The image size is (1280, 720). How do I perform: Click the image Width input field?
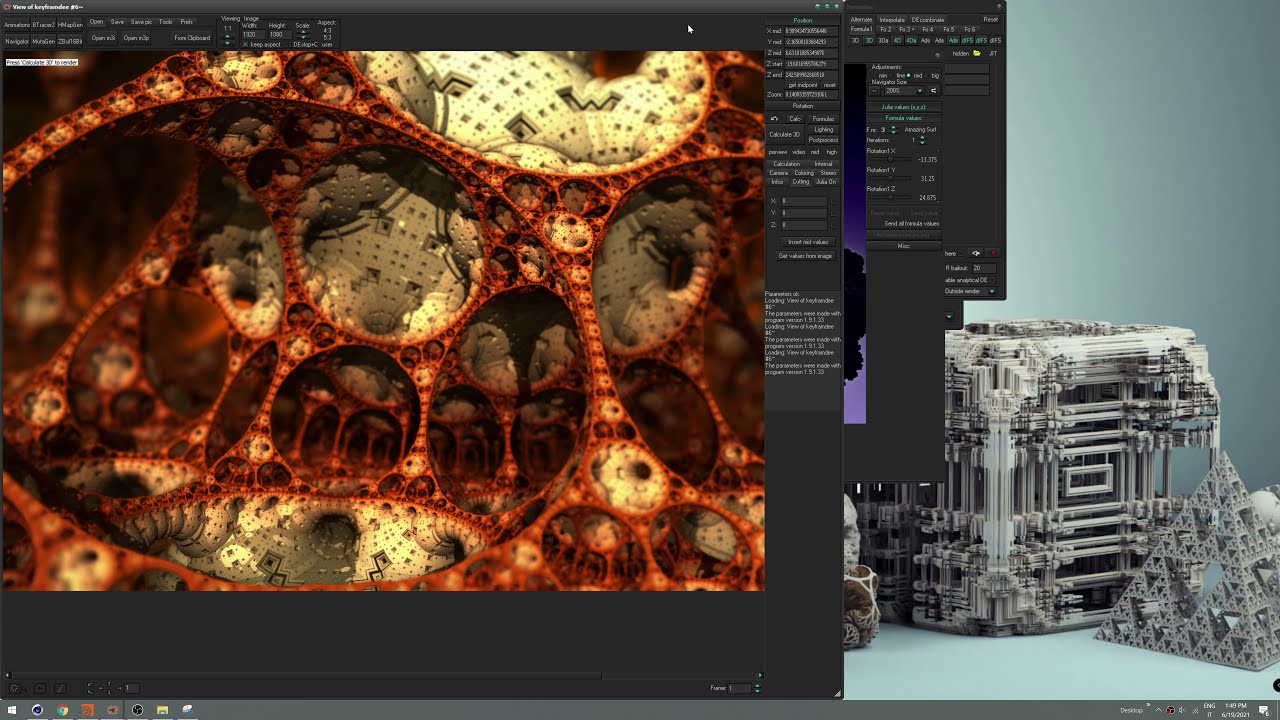pyautogui.click(x=253, y=34)
